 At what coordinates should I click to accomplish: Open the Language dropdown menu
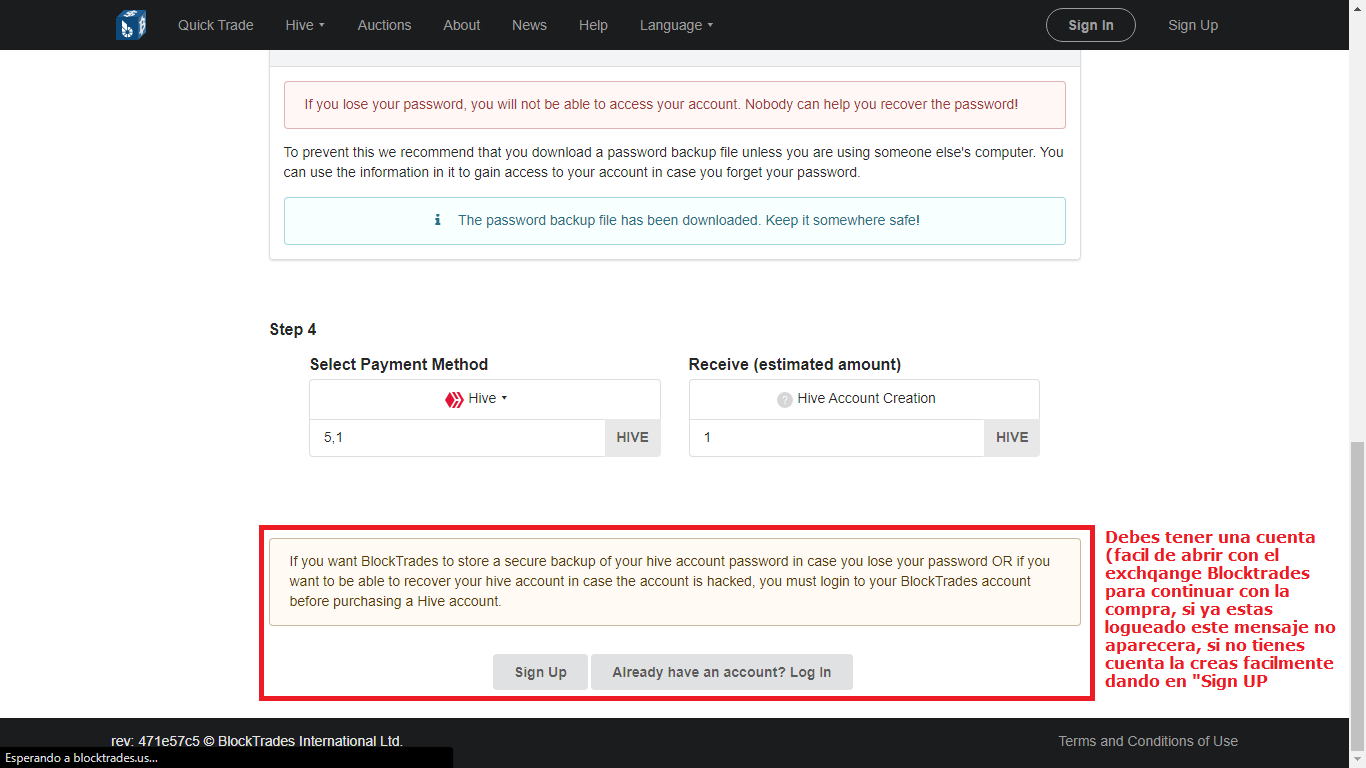pyautogui.click(x=677, y=25)
